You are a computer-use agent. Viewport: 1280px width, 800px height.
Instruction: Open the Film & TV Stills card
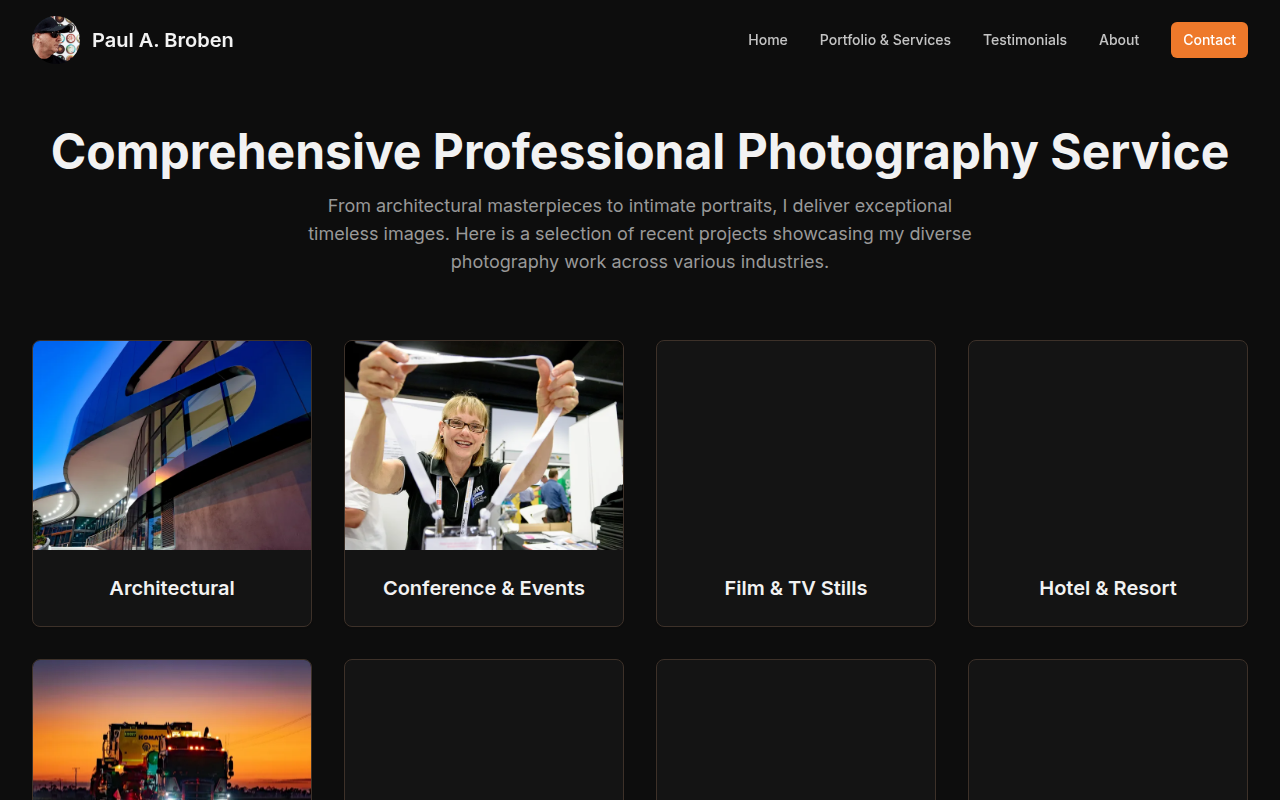coord(796,483)
